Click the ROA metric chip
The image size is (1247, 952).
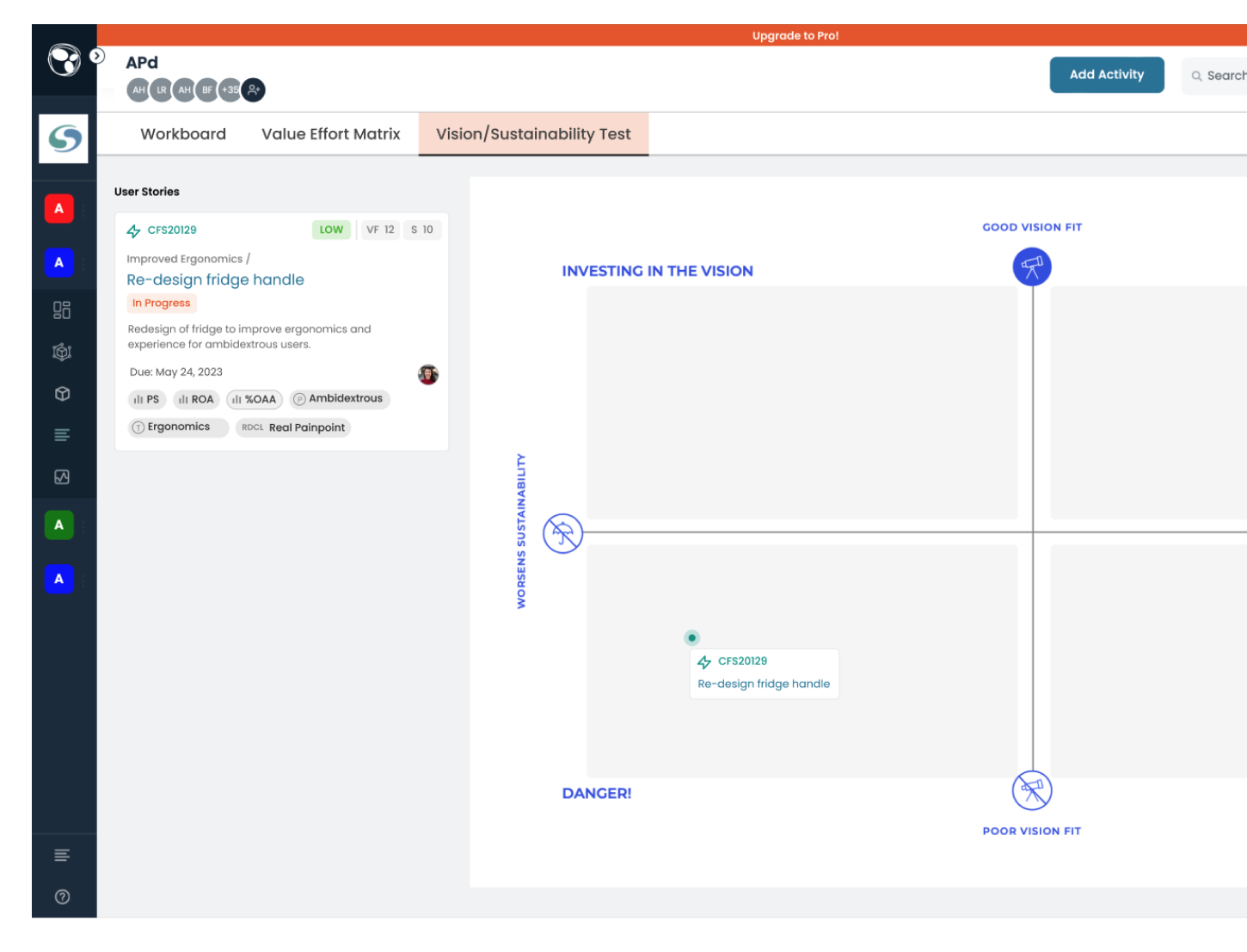196,399
